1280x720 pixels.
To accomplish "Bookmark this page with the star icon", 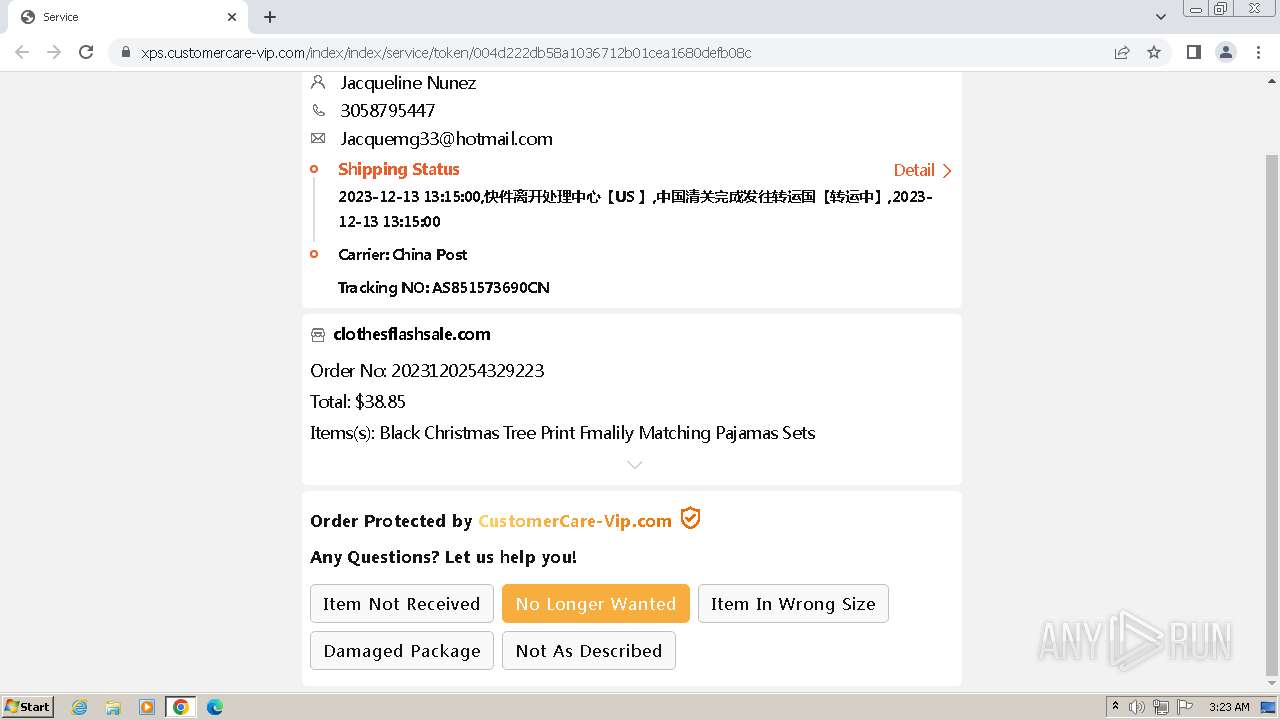I will click(x=1154, y=52).
